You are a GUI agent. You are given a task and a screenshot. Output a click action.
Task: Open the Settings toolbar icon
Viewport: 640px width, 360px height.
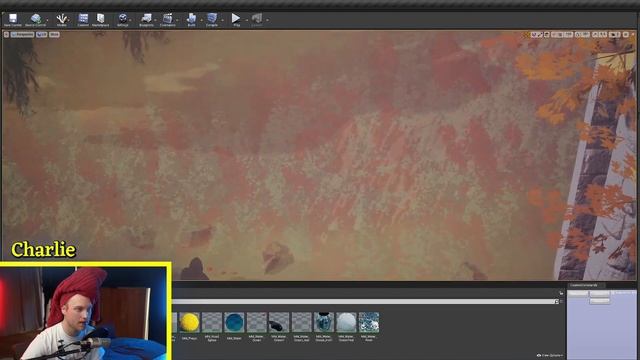(x=122, y=19)
